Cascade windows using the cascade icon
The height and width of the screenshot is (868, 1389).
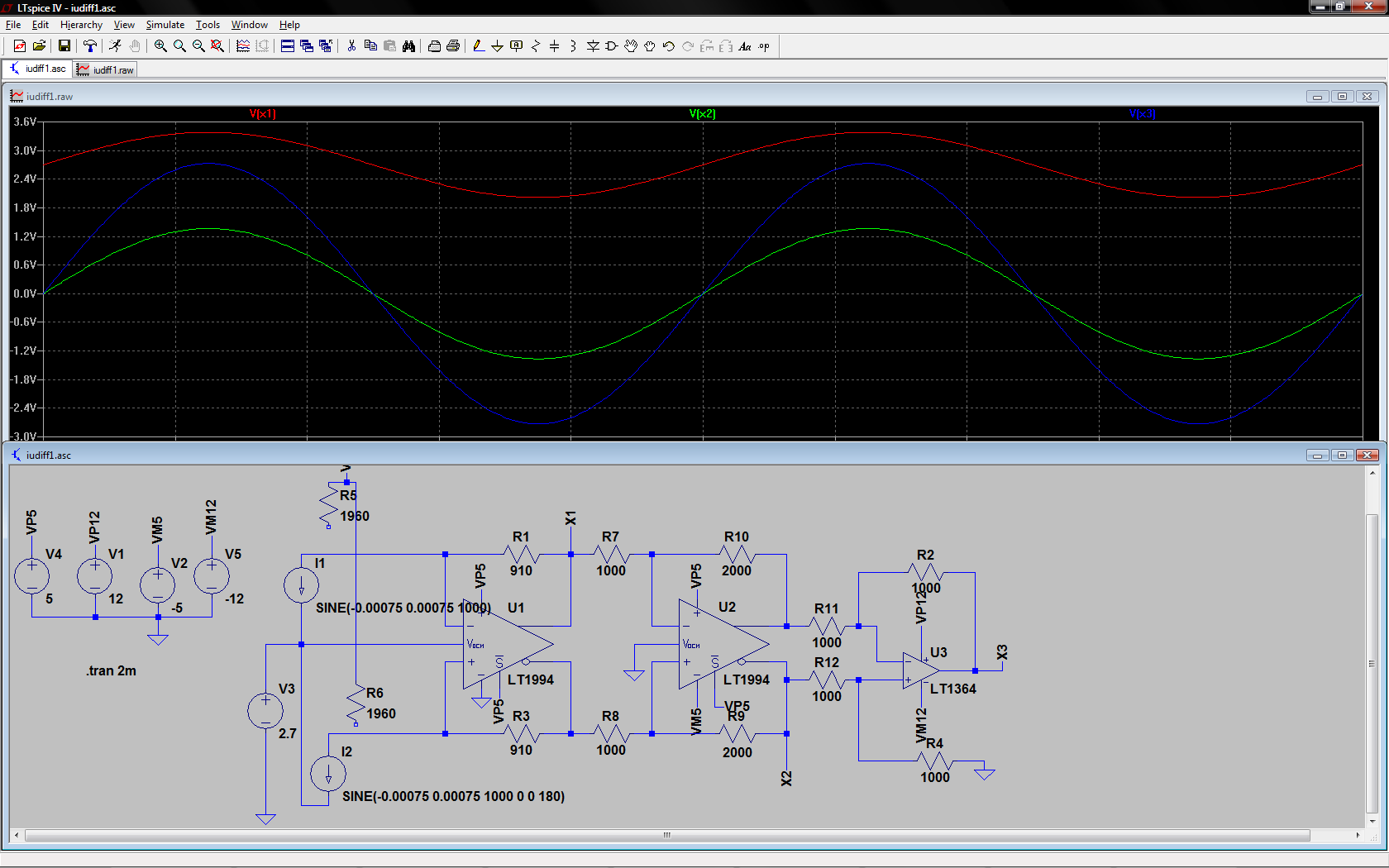307,46
